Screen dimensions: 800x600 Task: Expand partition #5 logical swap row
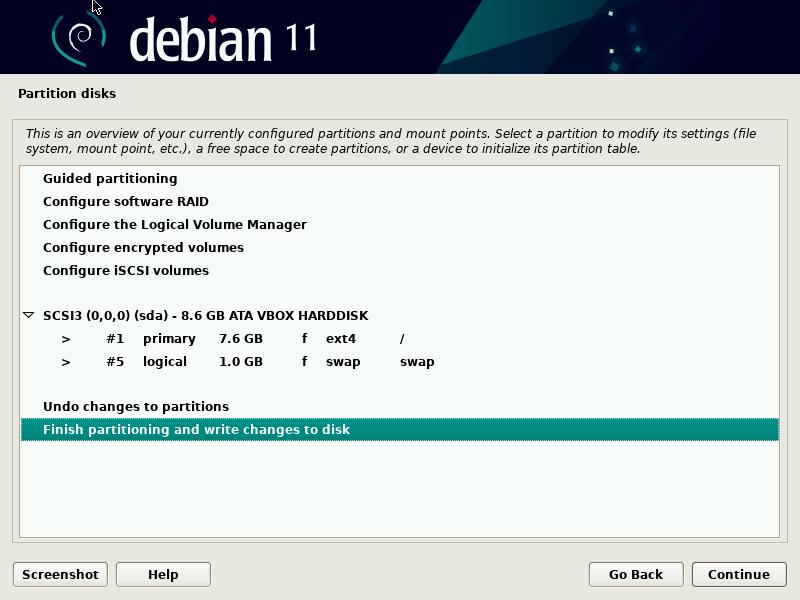point(64,361)
